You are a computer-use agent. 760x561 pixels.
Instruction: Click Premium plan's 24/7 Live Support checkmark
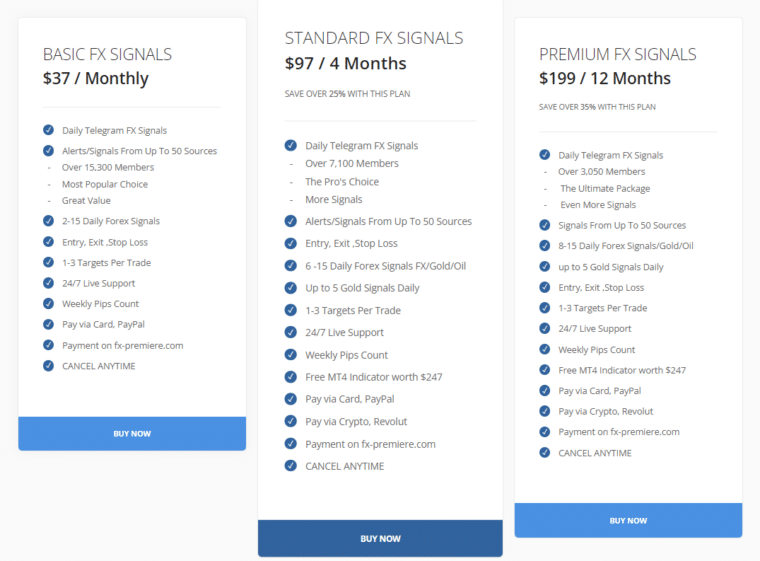pos(544,328)
